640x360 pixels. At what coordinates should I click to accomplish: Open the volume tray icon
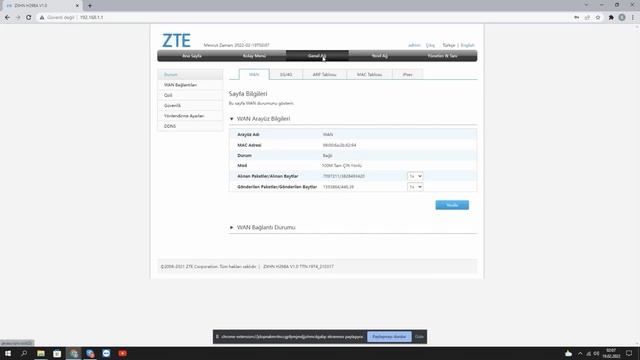tap(596, 353)
